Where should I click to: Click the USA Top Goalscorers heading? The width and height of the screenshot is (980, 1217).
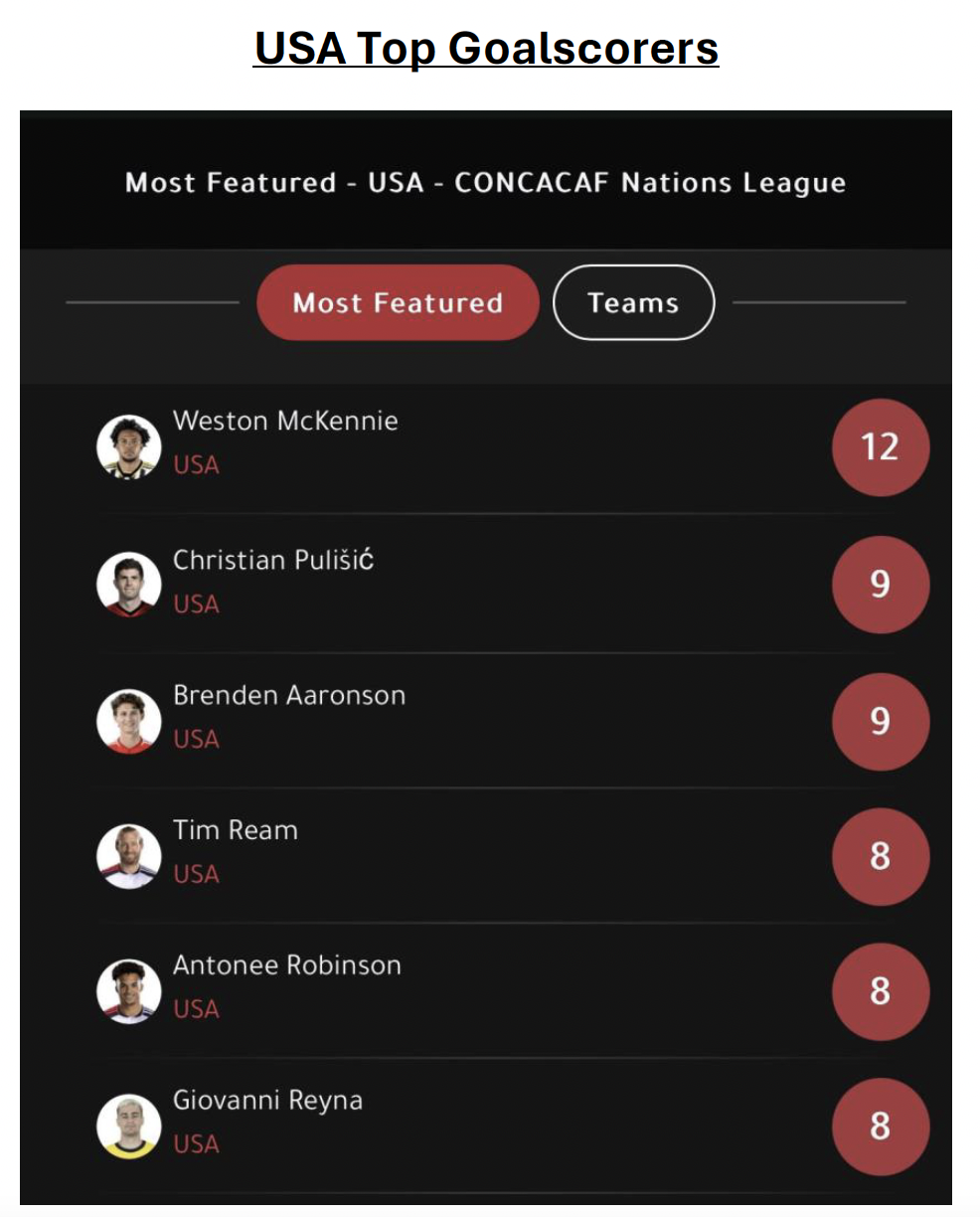pos(486,49)
